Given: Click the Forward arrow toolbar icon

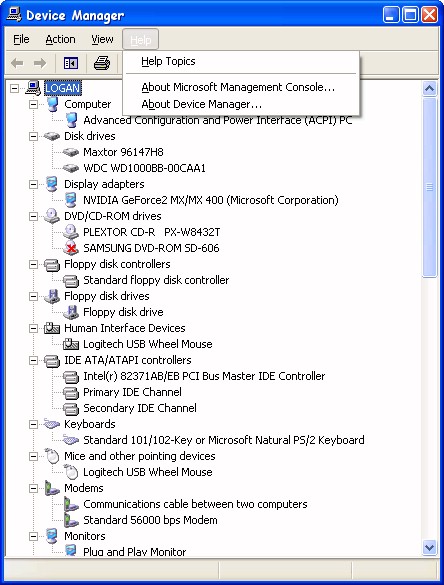Looking at the screenshot, I should [40, 63].
